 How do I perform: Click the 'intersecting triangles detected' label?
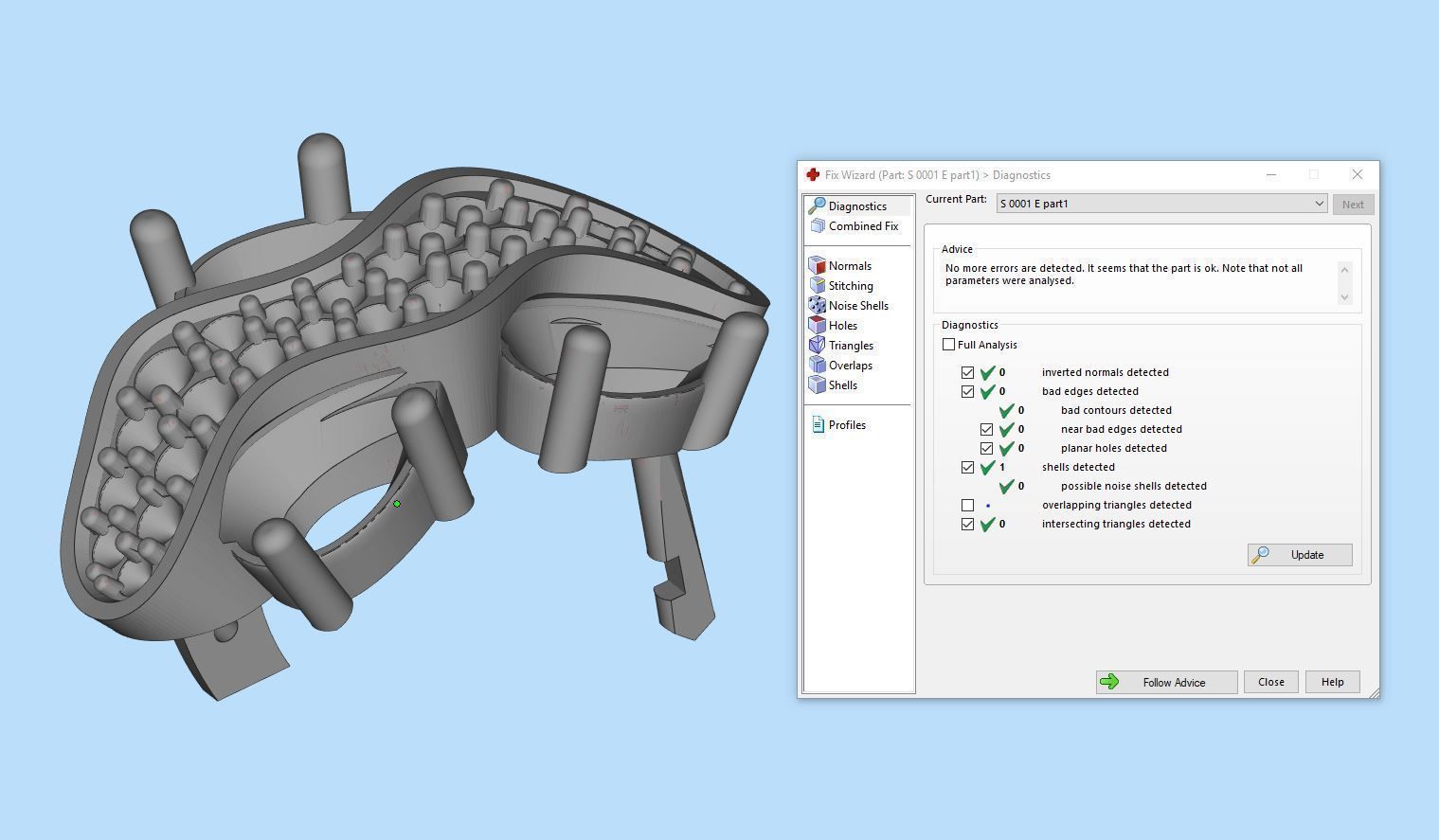point(1116,524)
